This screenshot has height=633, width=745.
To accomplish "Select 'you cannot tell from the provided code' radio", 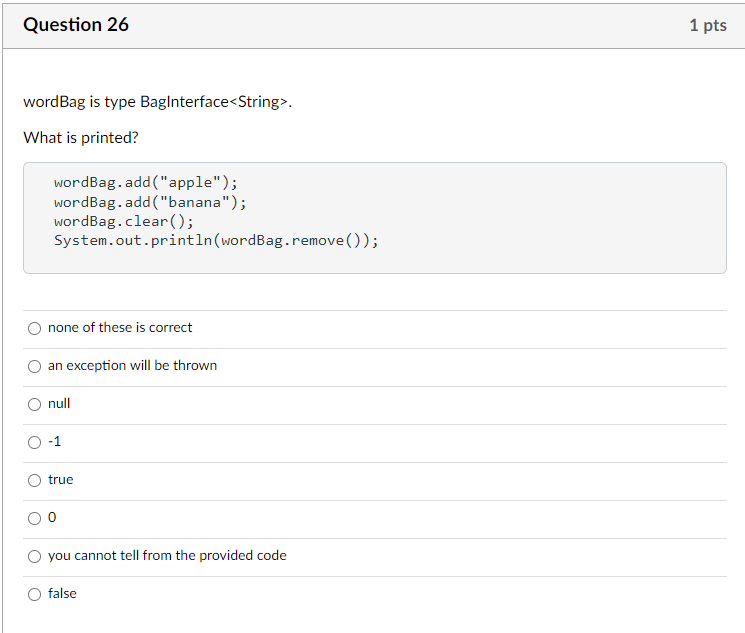I will pos(35,556).
